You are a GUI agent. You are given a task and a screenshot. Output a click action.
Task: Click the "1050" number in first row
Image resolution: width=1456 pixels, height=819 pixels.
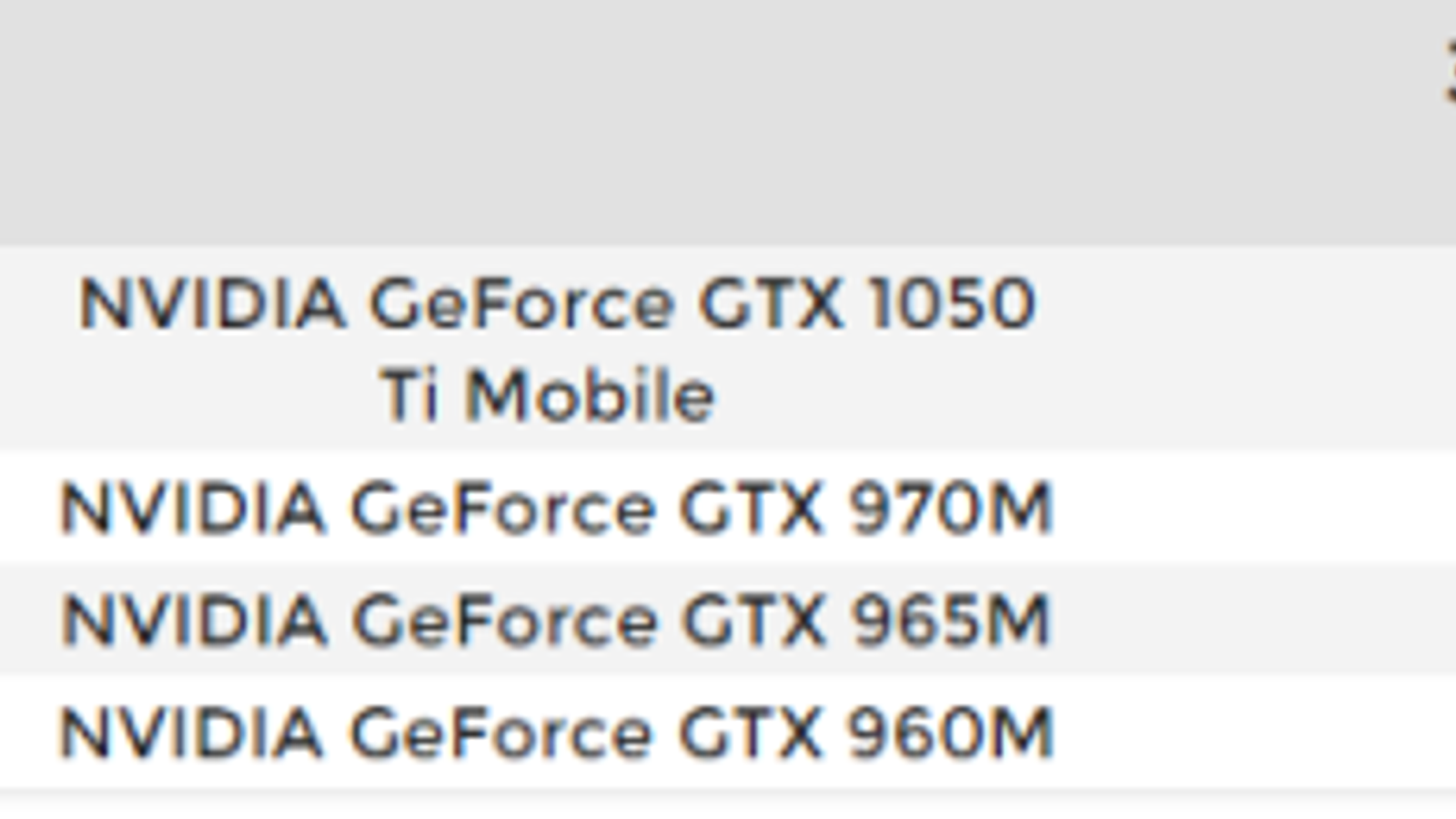coord(951,304)
